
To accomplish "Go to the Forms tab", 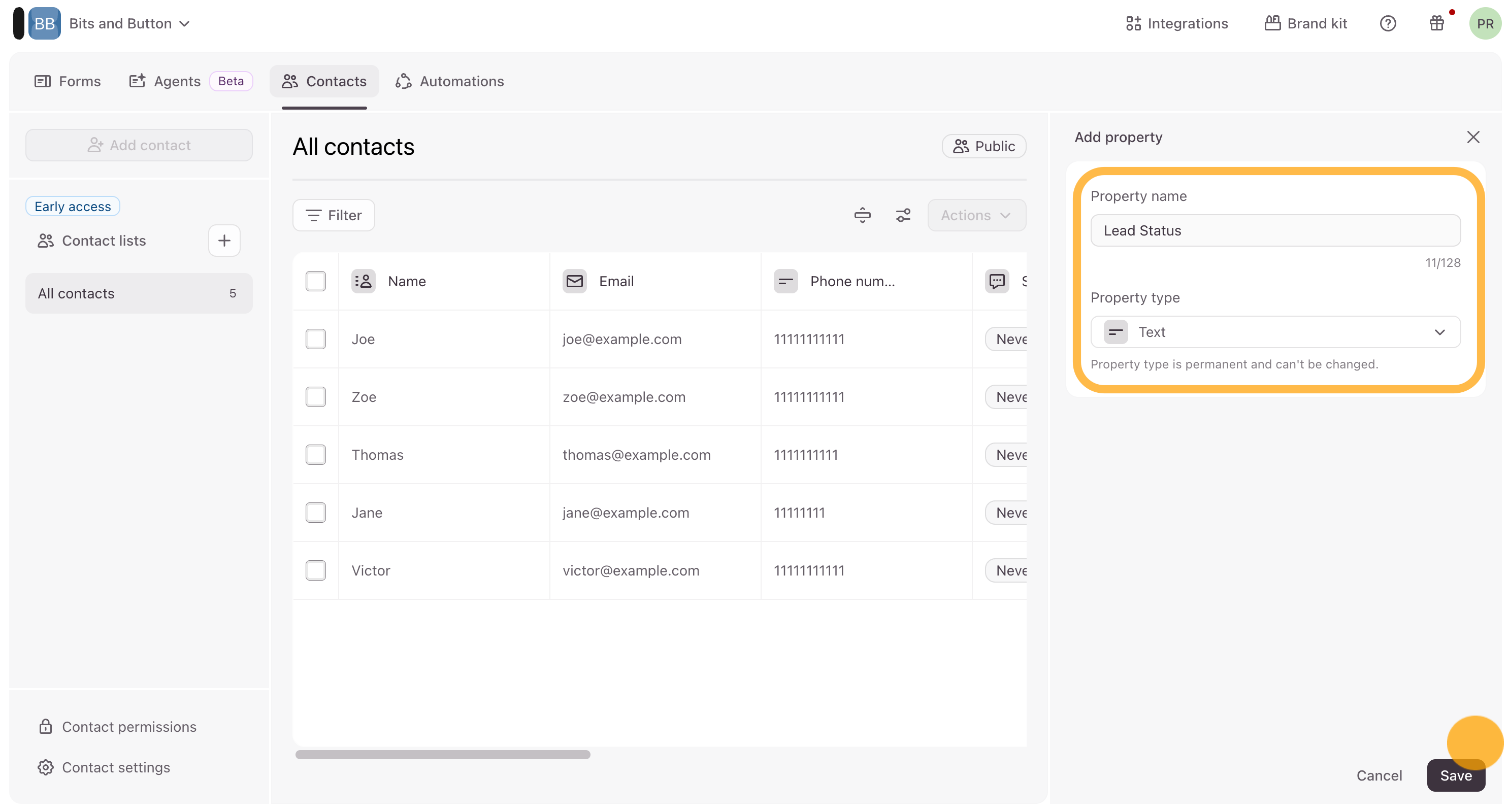I will coord(68,81).
